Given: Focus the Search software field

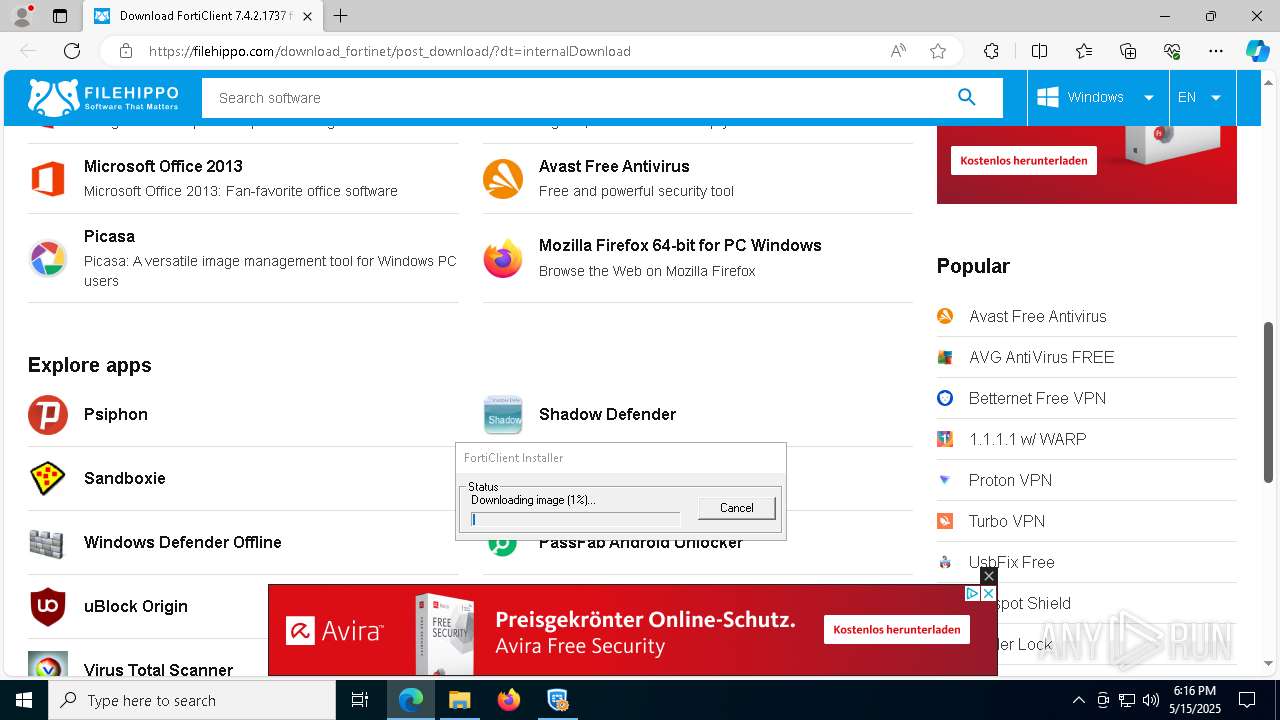Looking at the screenshot, I should (578, 98).
